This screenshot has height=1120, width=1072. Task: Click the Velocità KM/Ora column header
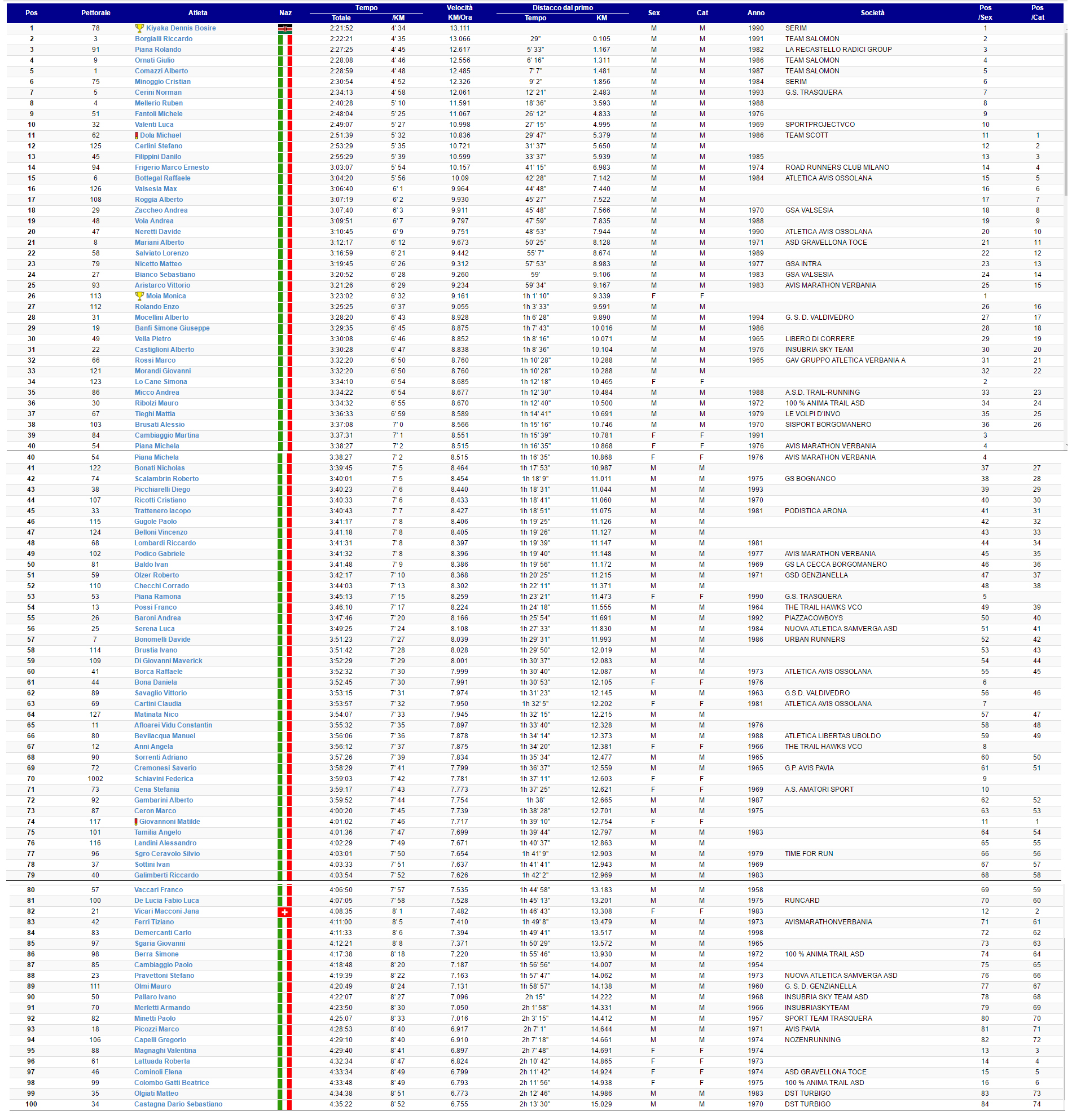(461, 13)
